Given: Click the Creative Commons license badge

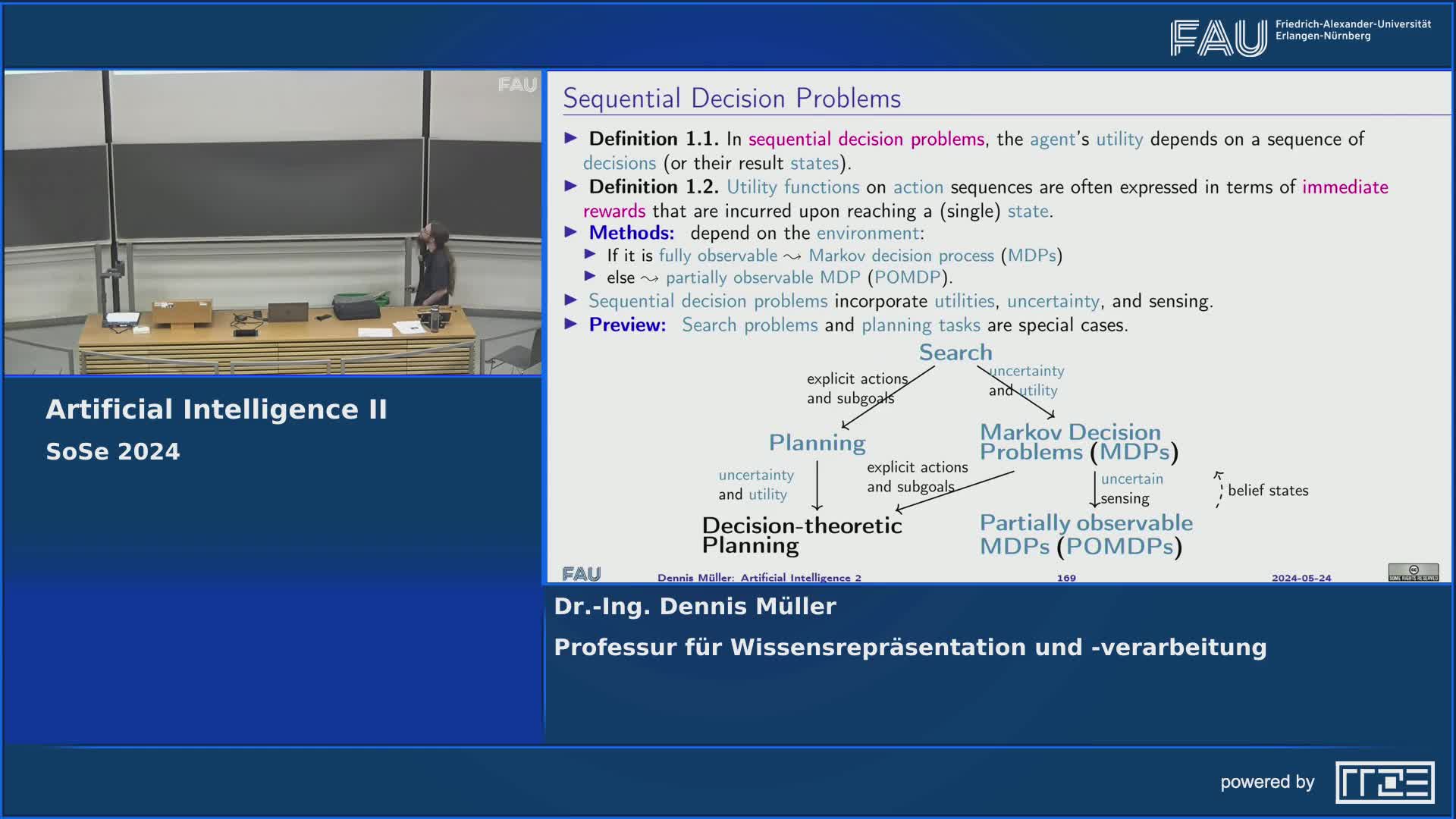Looking at the screenshot, I should pyautogui.click(x=1413, y=572).
